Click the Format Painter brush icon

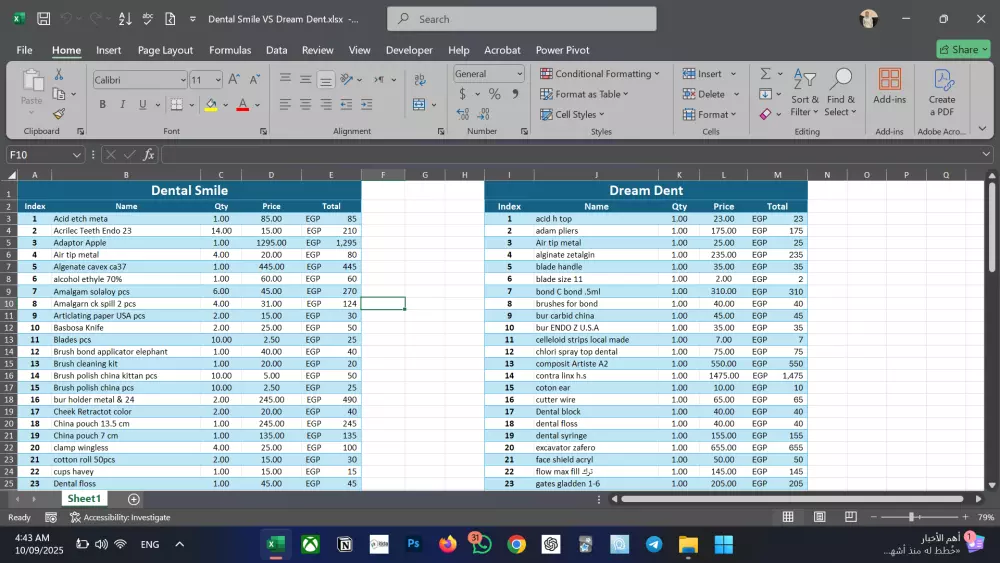coord(59,114)
